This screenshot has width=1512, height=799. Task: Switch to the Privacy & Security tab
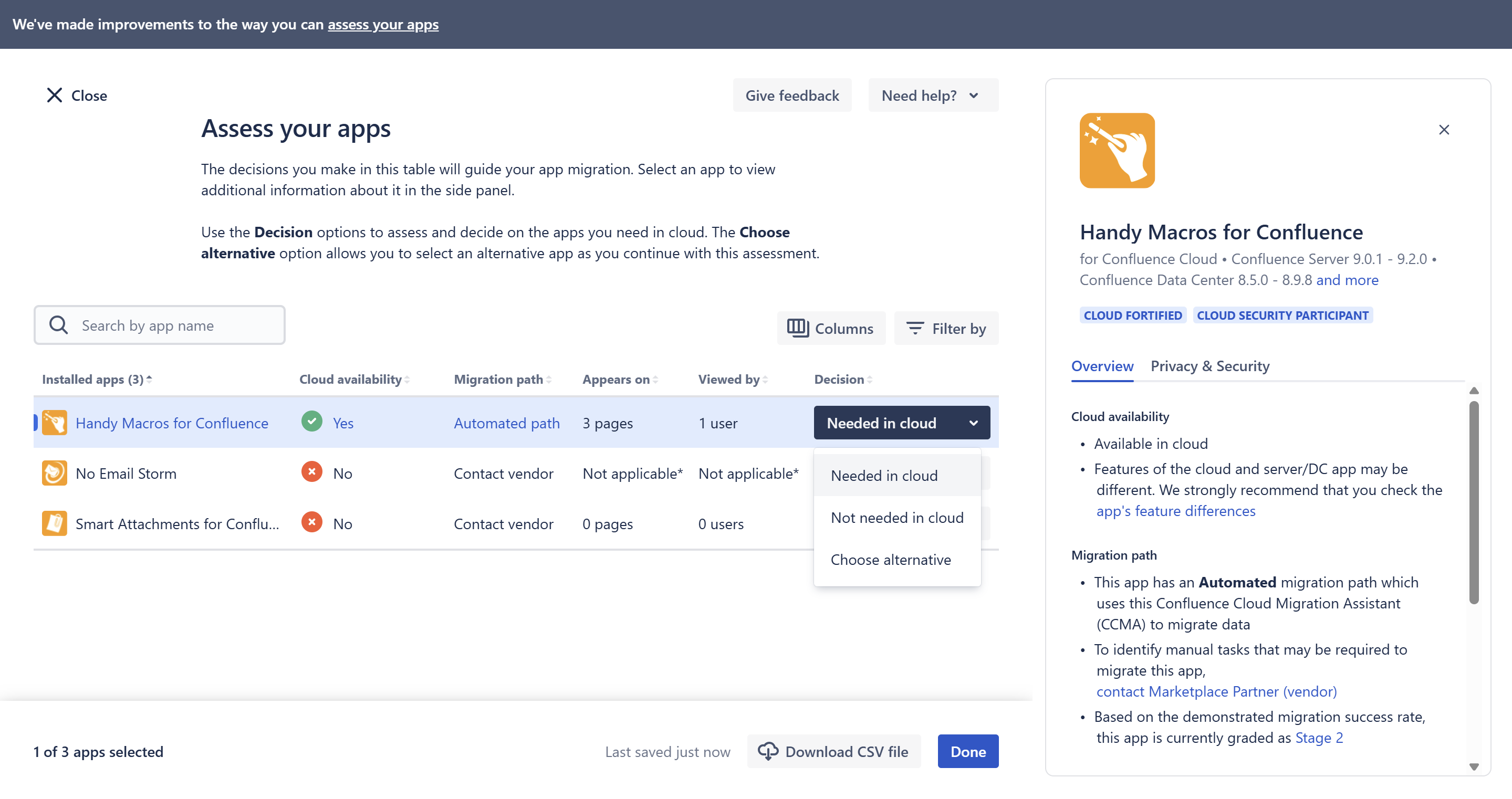click(x=1209, y=366)
